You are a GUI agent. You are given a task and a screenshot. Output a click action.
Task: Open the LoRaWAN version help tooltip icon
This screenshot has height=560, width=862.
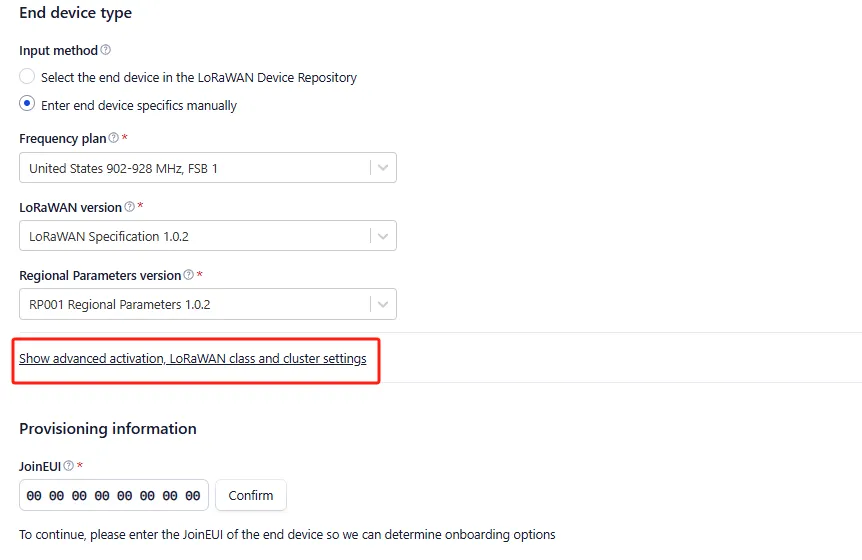[129, 207]
